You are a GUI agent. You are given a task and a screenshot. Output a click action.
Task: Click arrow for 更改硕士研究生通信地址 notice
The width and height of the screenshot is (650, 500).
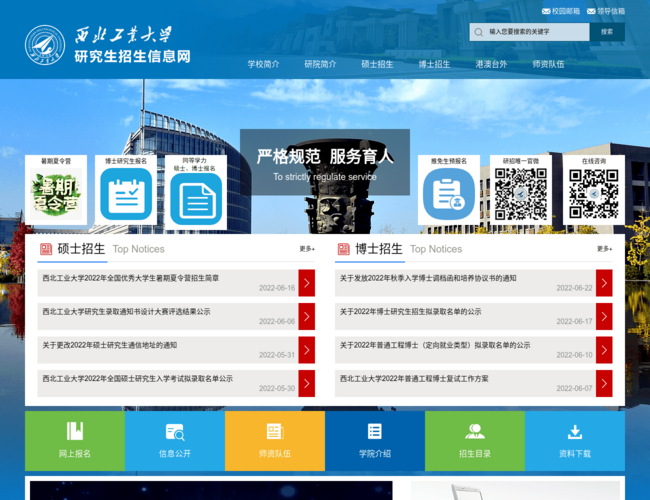tap(307, 350)
